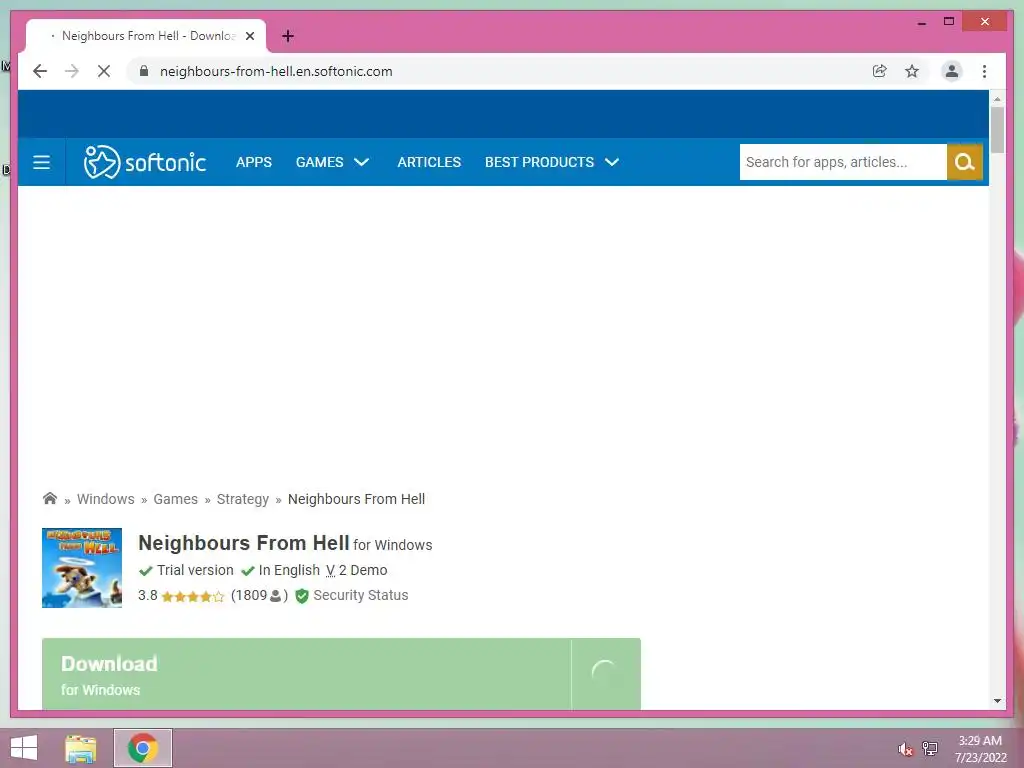Click the orange search magnifier button
Viewport: 1024px width, 768px height.
point(965,162)
